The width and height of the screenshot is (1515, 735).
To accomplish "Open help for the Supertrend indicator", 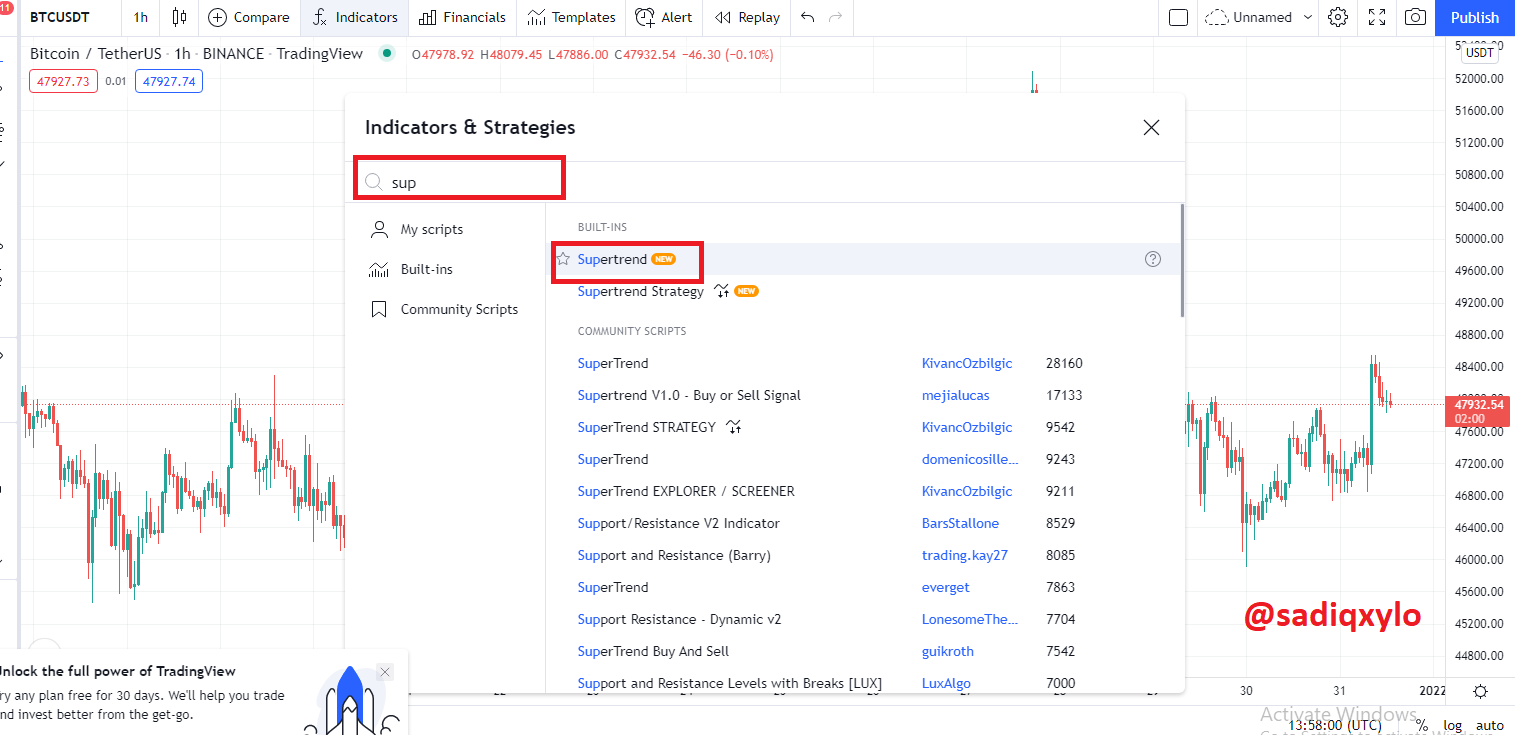I will pos(1153,259).
